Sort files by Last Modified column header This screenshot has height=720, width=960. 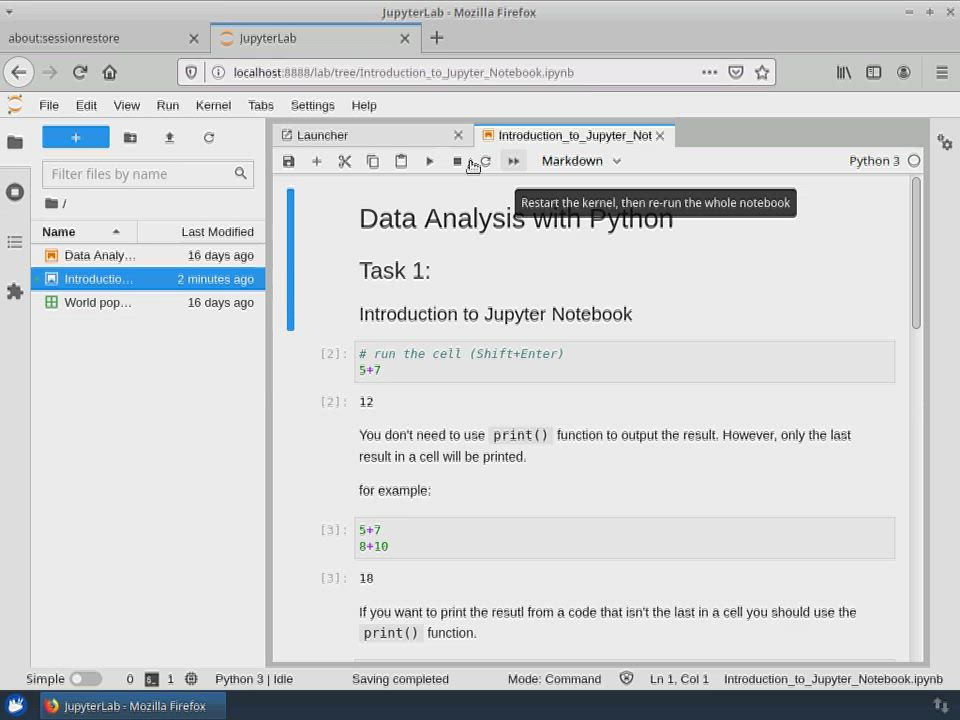(x=201, y=231)
